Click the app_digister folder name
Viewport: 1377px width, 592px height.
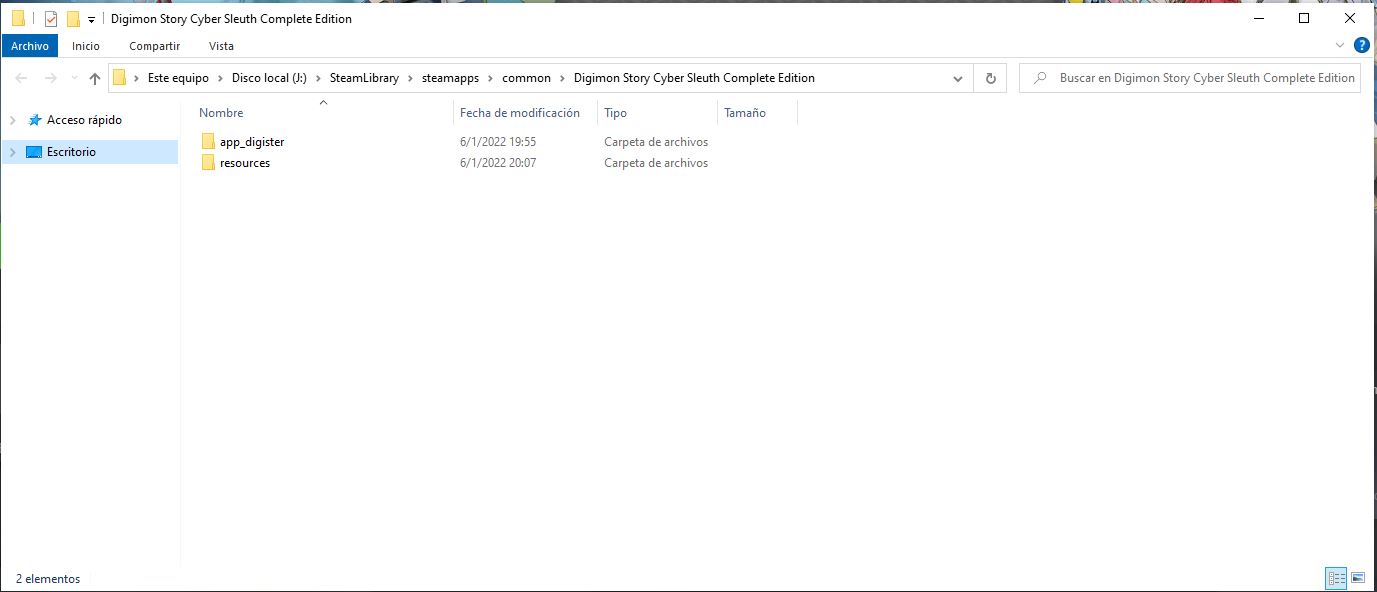pyautogui.click(x=252, y=142)
